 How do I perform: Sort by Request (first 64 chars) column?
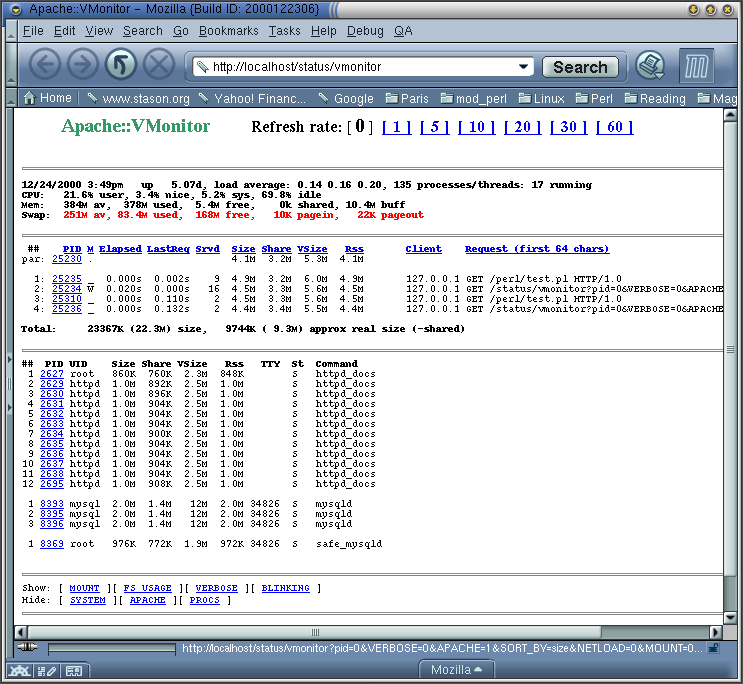click(x=537, y=249)
